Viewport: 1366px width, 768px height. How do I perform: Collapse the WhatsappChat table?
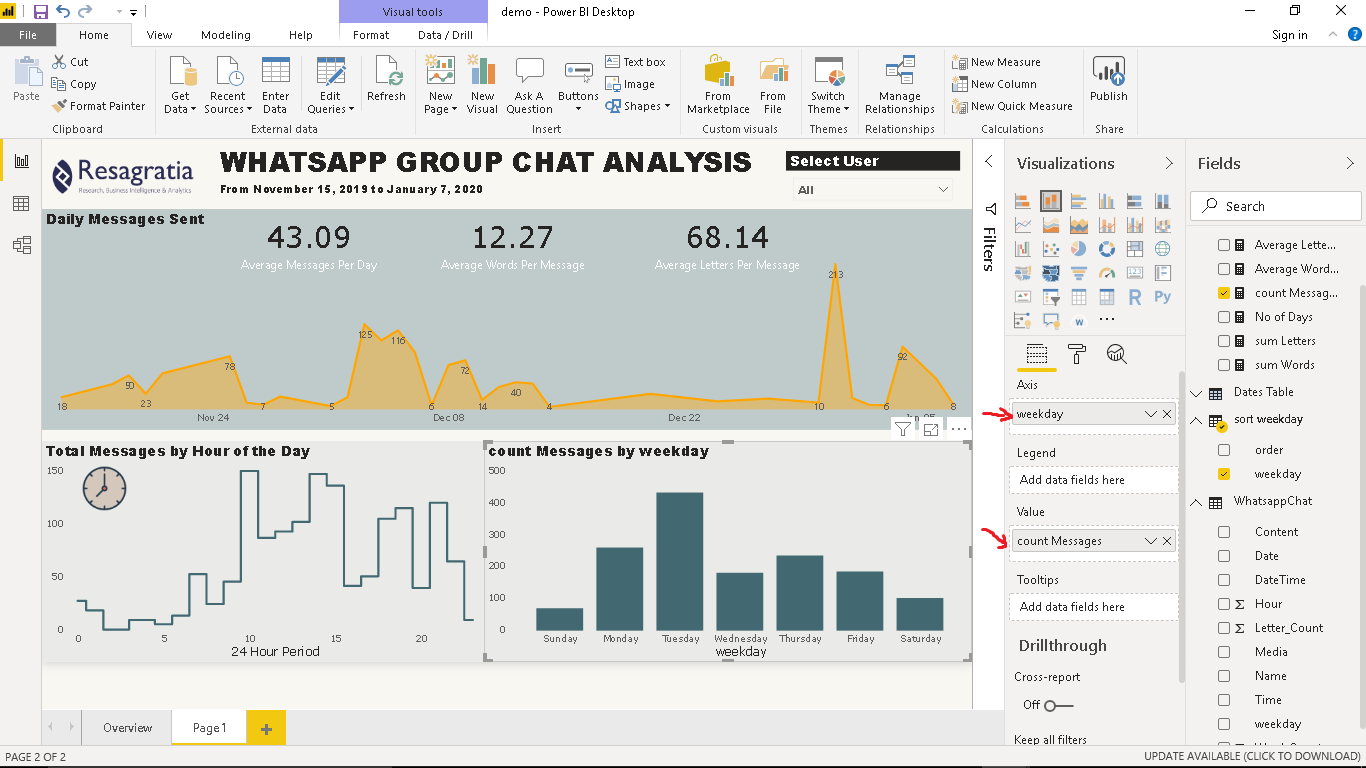1196,501
